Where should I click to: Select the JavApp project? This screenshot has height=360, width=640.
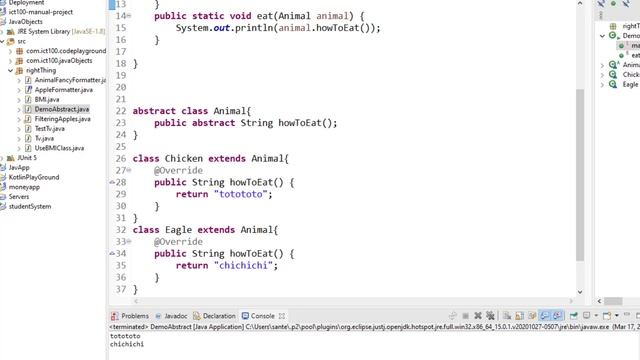pyautogui.click(x=19, y=167)
